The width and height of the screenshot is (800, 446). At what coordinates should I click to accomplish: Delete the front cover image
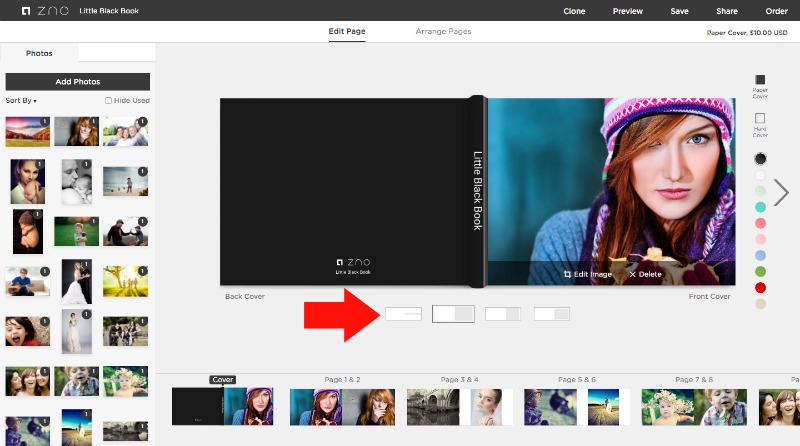click(x=645, y=274)
